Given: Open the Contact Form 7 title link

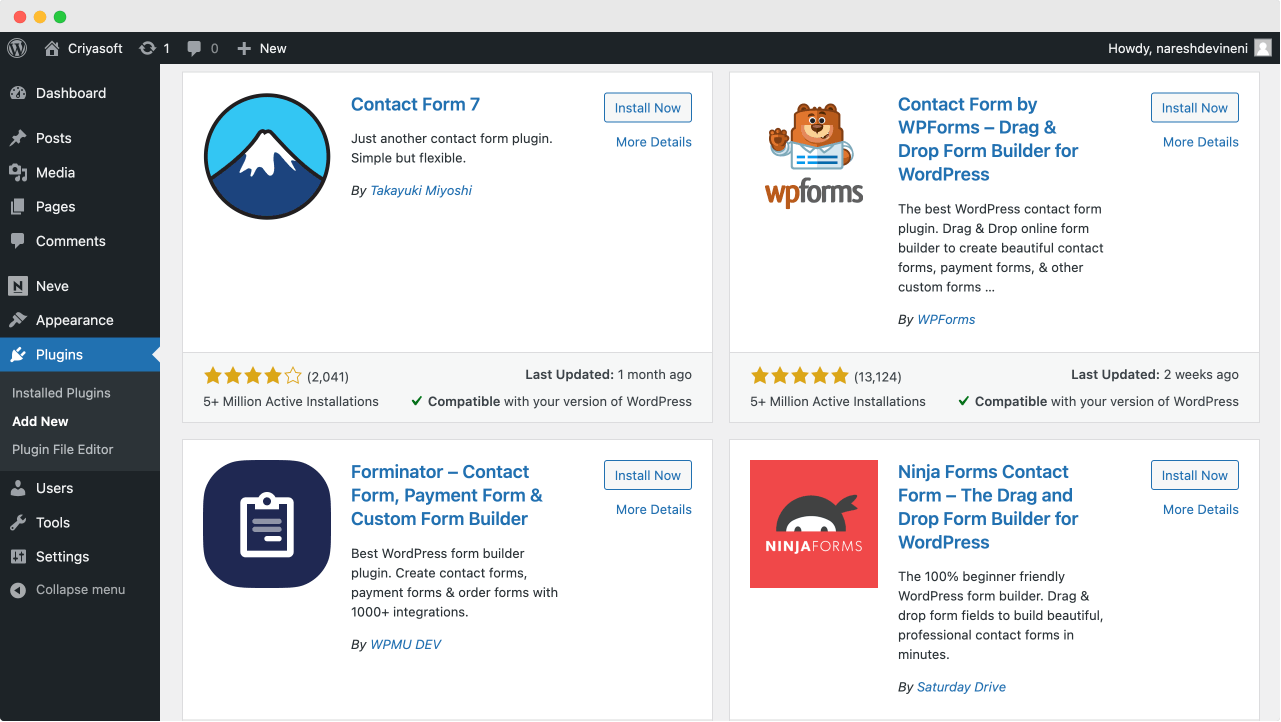Looking at the screenshot, I should pos(415,104).
